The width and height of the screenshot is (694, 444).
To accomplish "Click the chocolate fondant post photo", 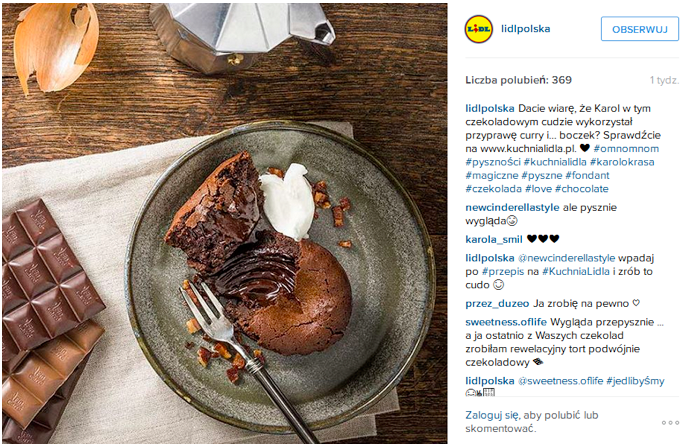I will (x=225, y=223).
